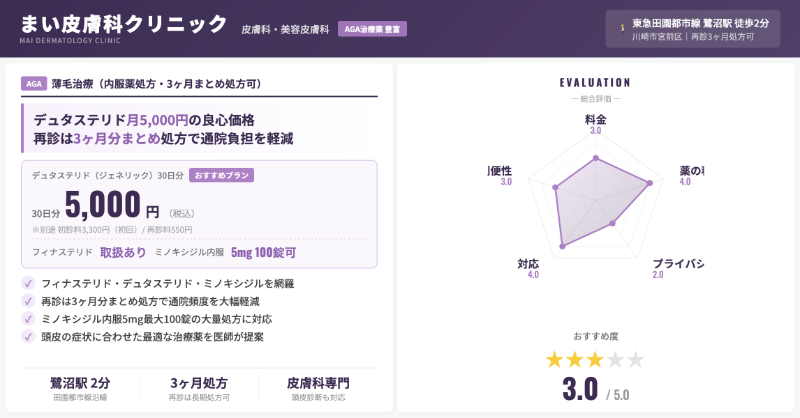The image size is (800, 418).
Task: Select the 鷺沼駅 2分 footer item
Action: coord(80,388)
